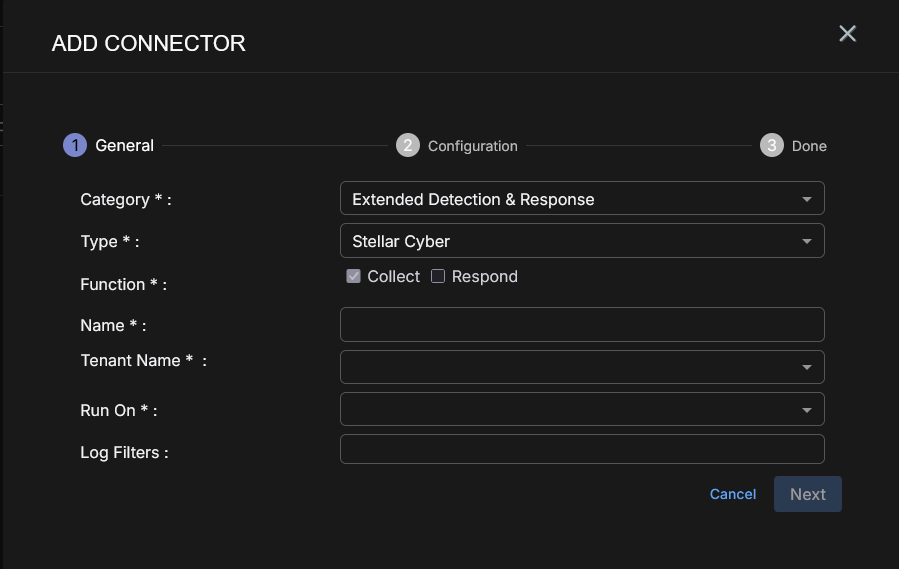Screen dimensions: 899x569
Task: Open the Category dropdown arrow
Action: 807,199
